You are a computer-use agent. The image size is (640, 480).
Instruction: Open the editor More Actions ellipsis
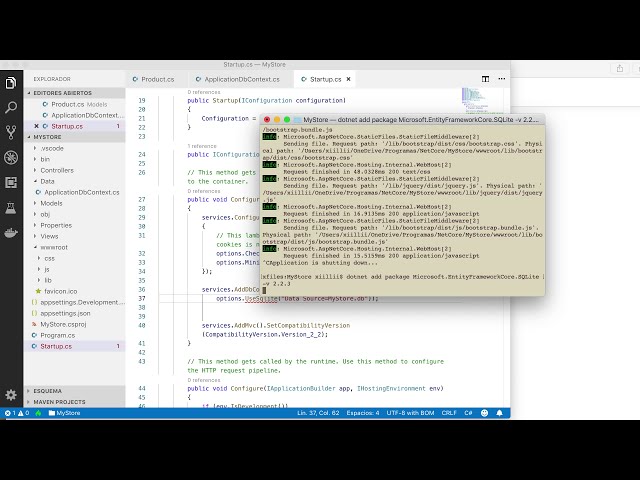point(502,79)
